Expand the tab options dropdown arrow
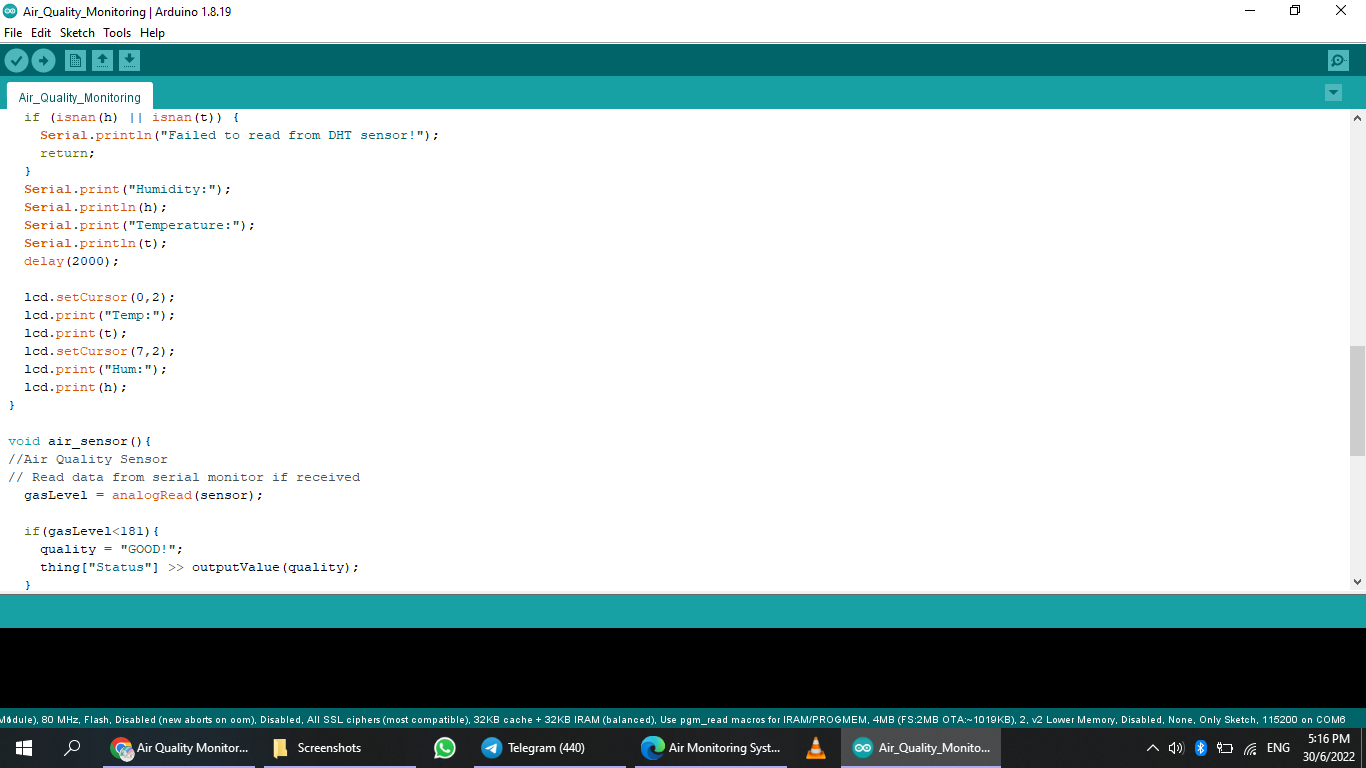The width and height of the screenshot is (1366, 768). [1333, 93]
